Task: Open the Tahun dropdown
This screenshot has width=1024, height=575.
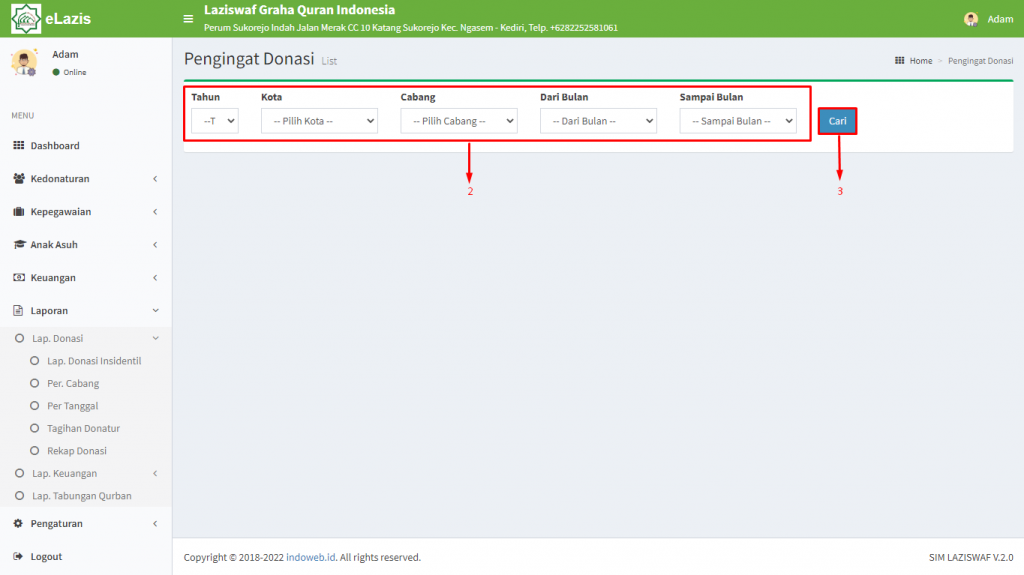Action: pyautogui.click(x=215, y=121)
